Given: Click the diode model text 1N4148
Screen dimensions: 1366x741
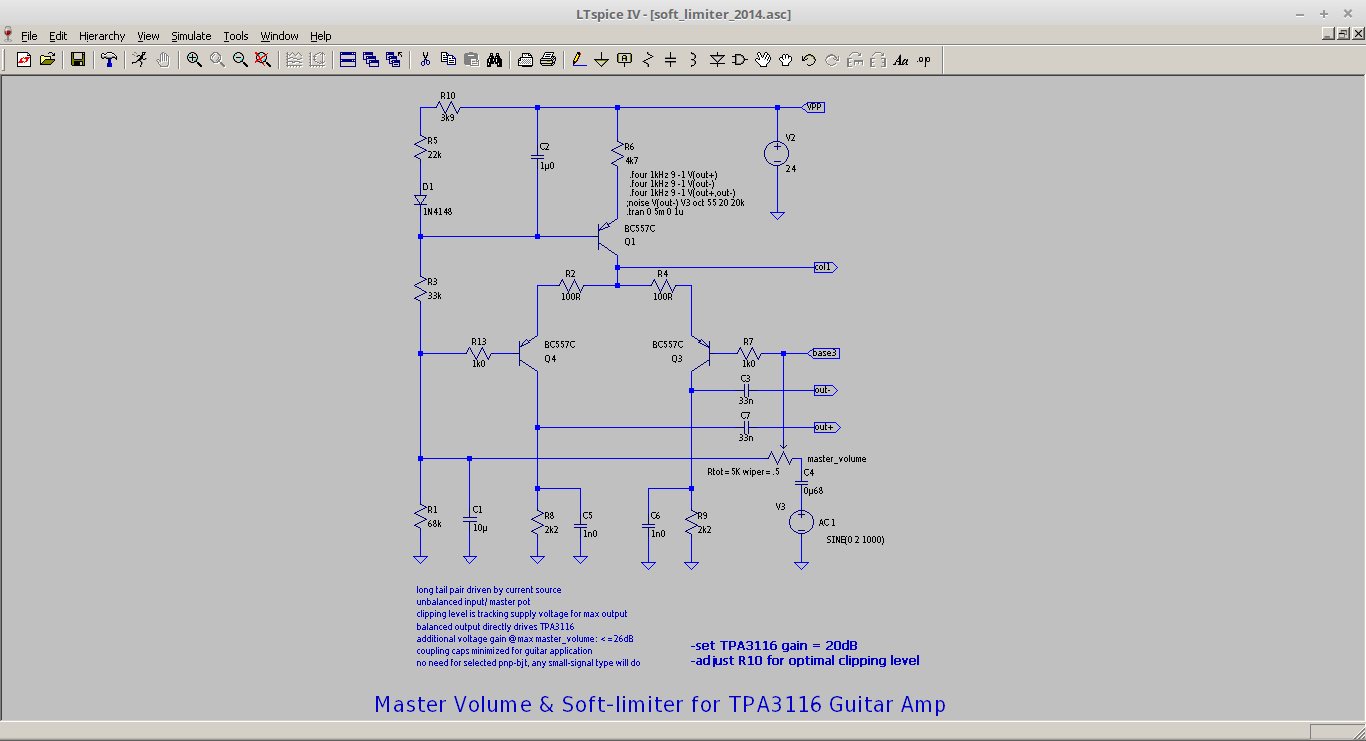Looking at the screenshot, I should point(437,211).
